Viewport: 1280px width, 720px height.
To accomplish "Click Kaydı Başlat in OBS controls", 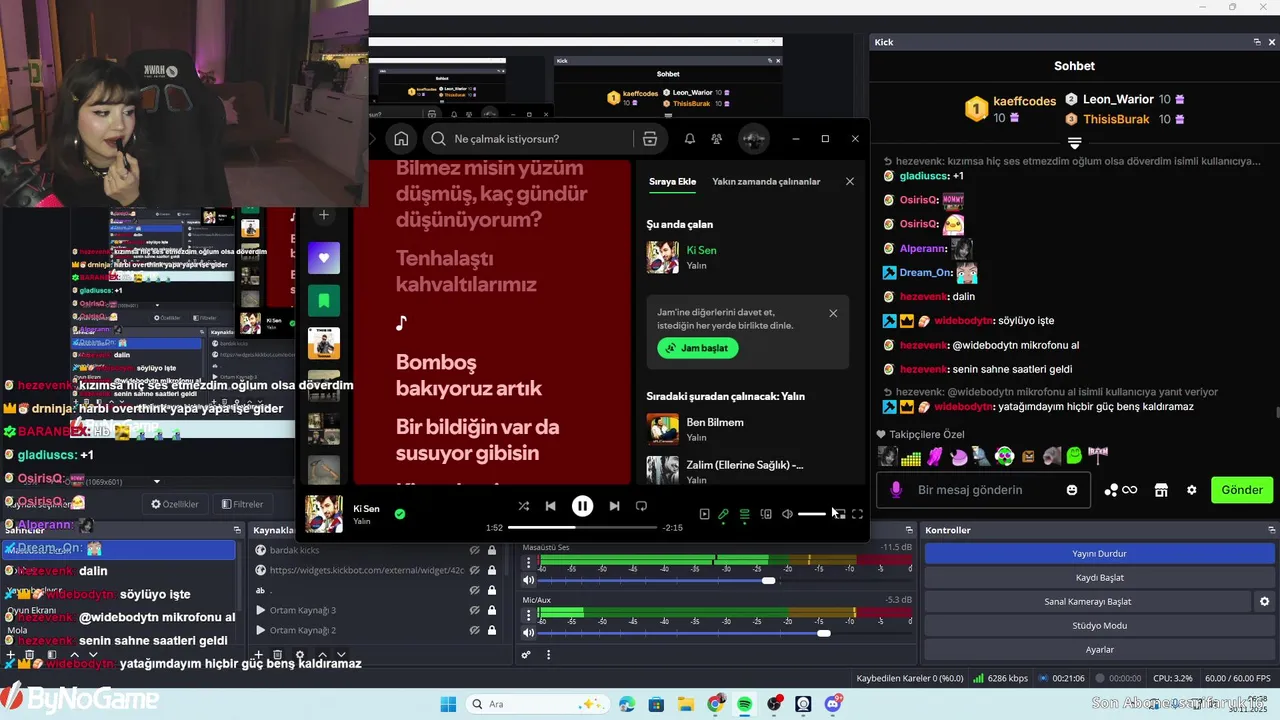I will [1099, 577].
